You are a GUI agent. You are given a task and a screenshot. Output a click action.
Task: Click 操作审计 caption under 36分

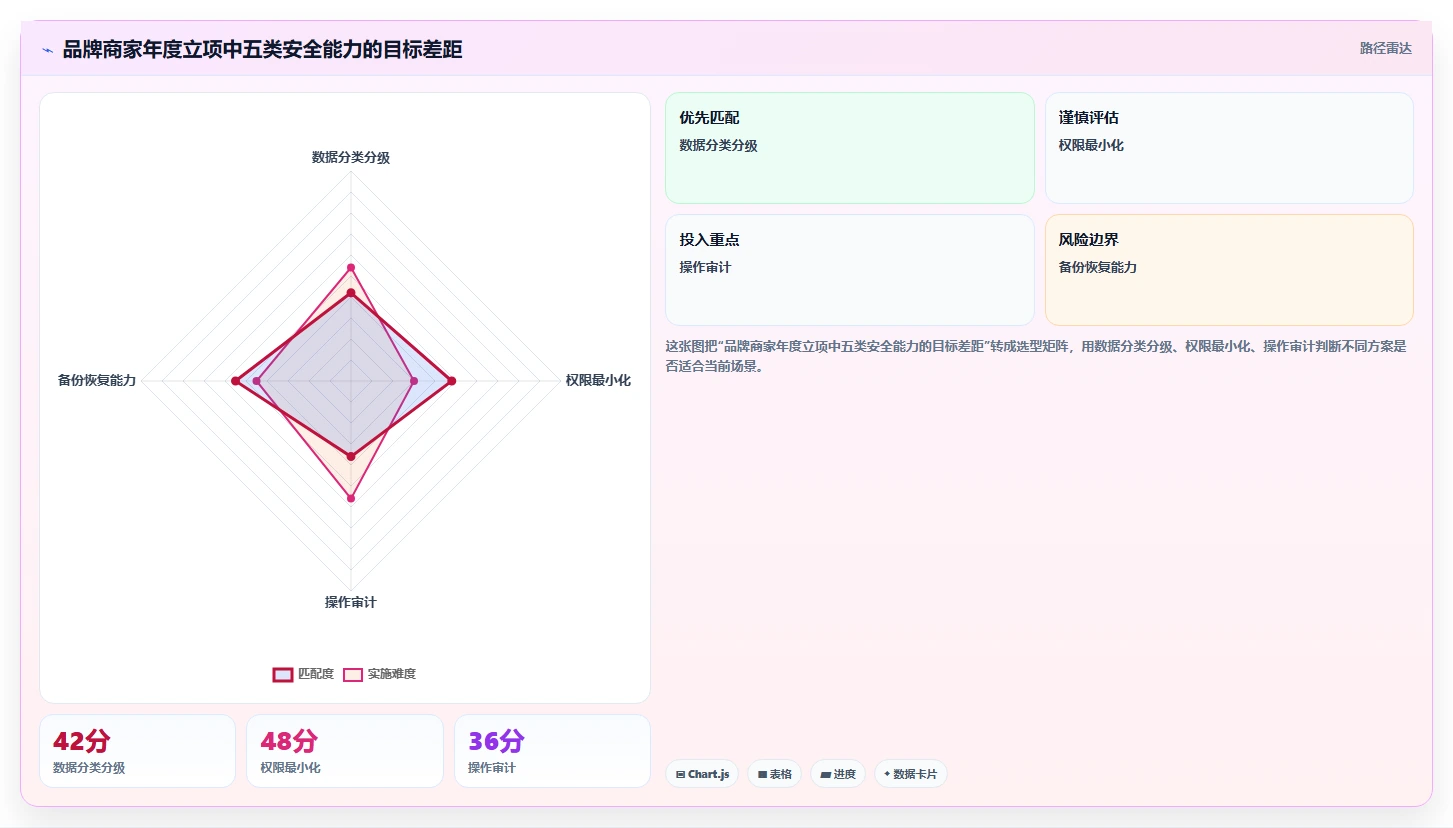(492, 768)
